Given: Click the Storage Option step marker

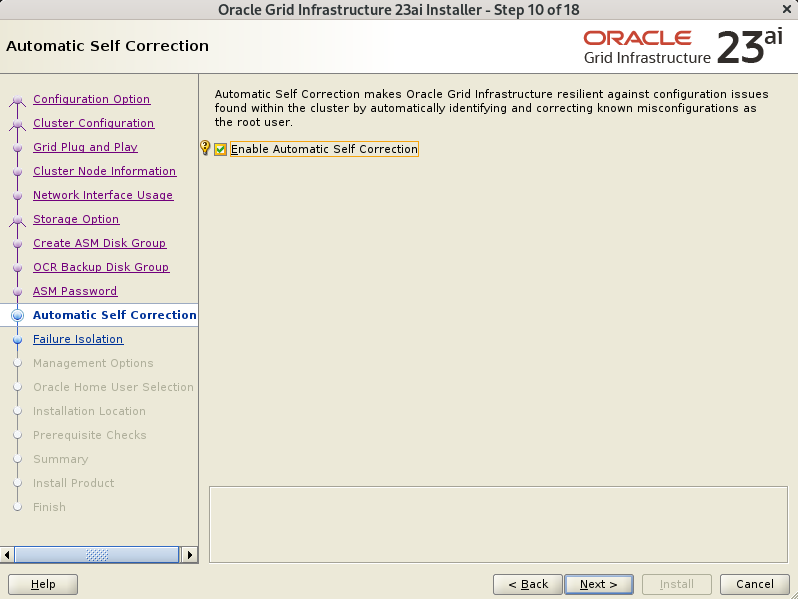Looking at the screenshot, I should click(x=17, y=219).
